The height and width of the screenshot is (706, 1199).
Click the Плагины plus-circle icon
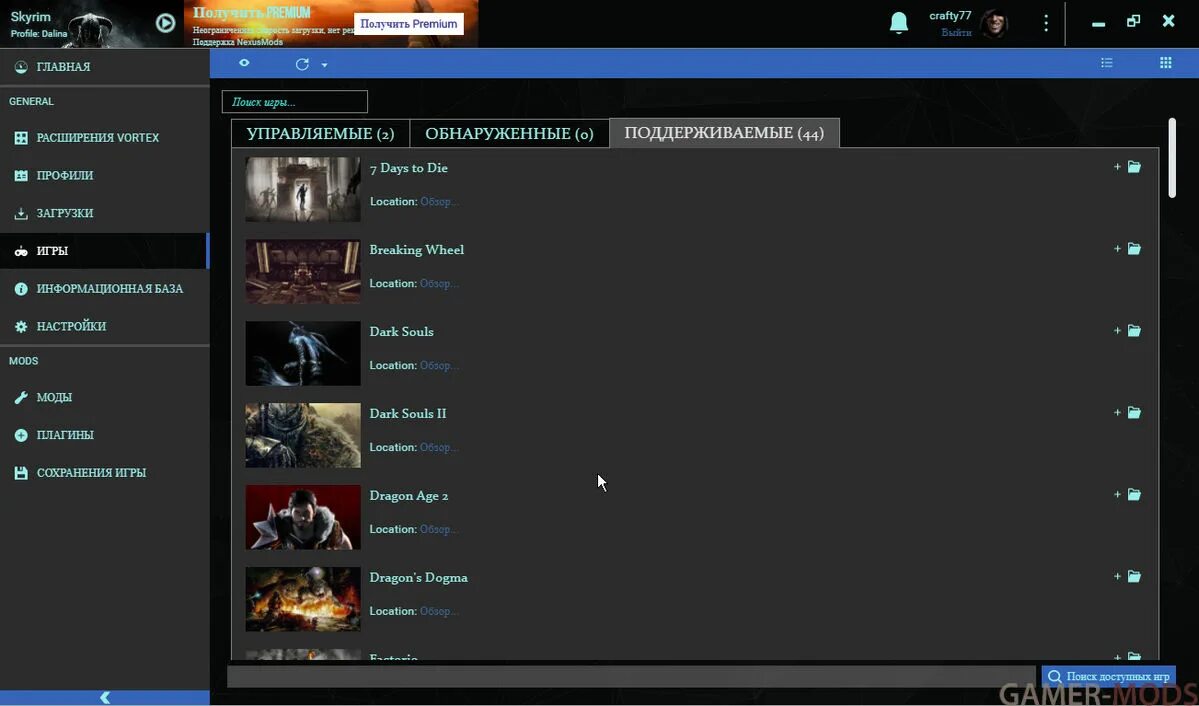21,435
